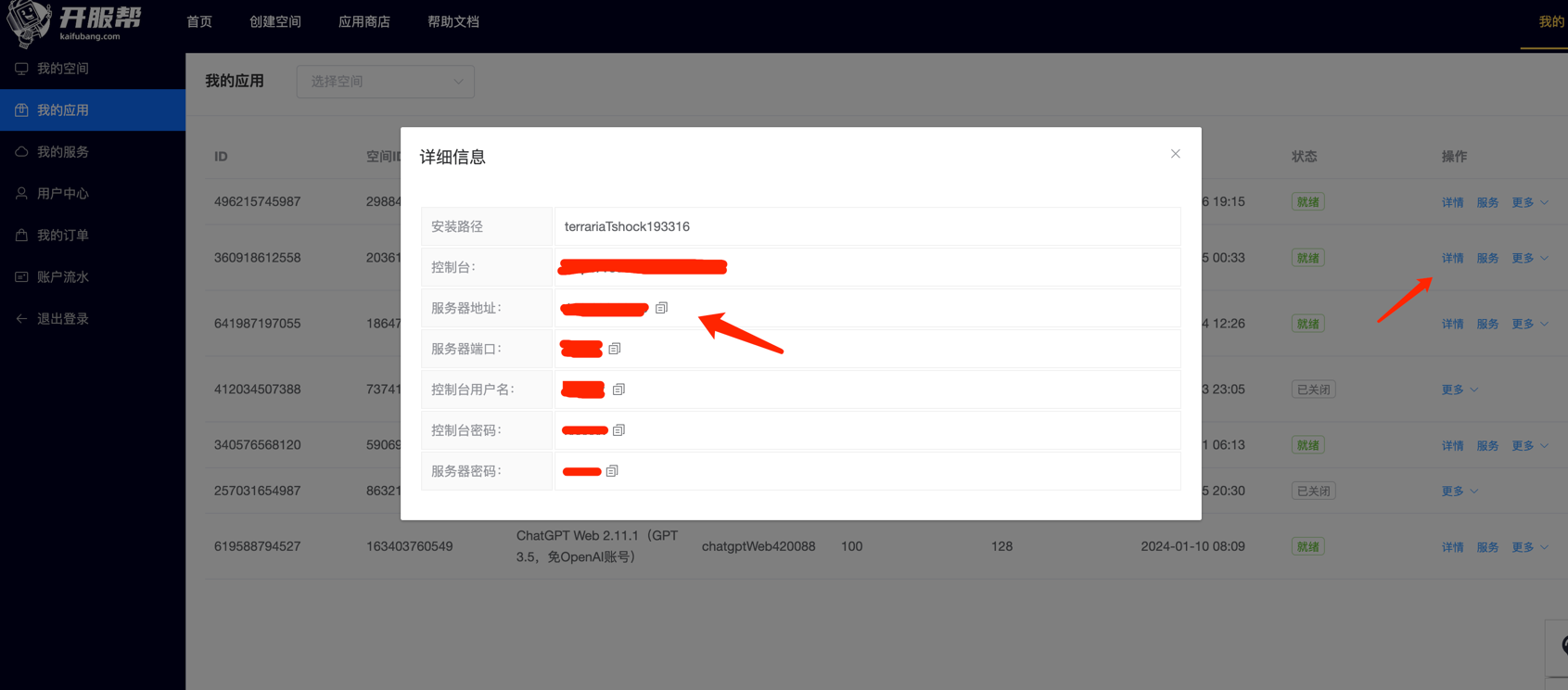
Task: Open 详情 for app 641987197055
Action: click(1452, 324)
